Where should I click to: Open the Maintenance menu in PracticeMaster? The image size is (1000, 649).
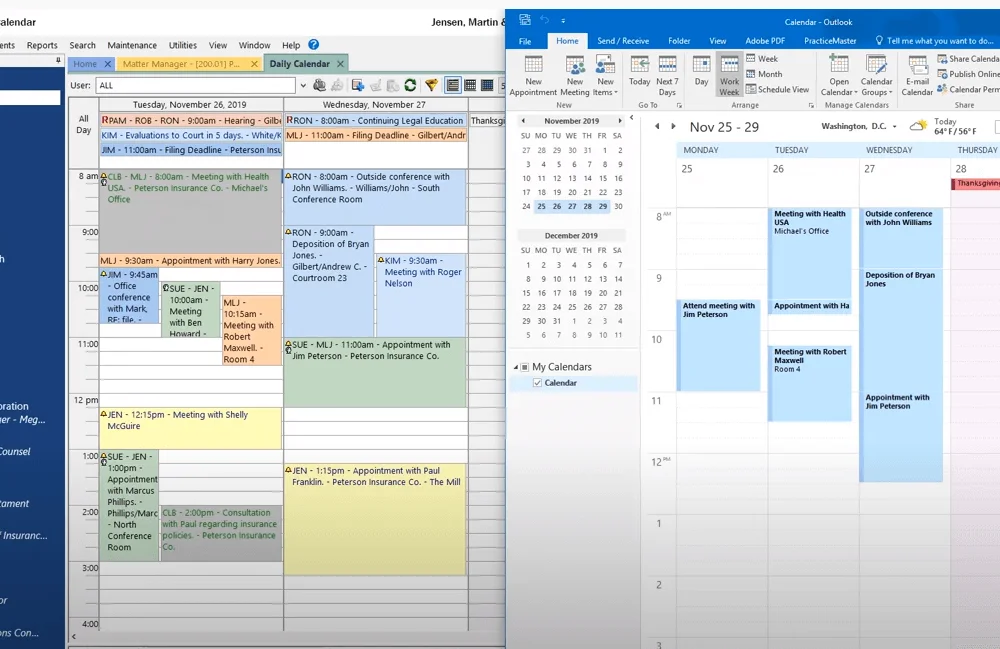[x=132, y=45]
